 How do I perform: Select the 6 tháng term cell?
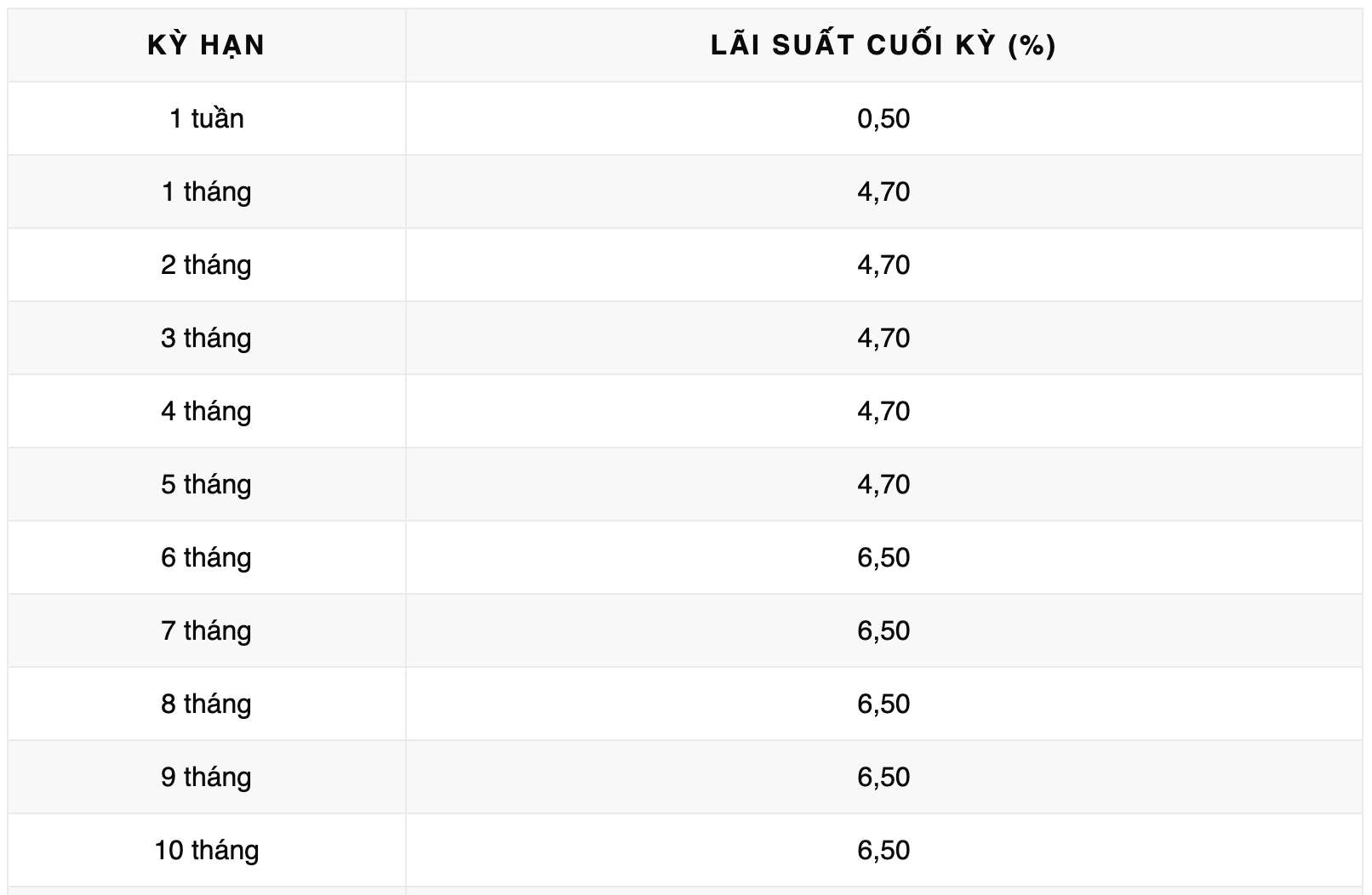coord(206,557)
